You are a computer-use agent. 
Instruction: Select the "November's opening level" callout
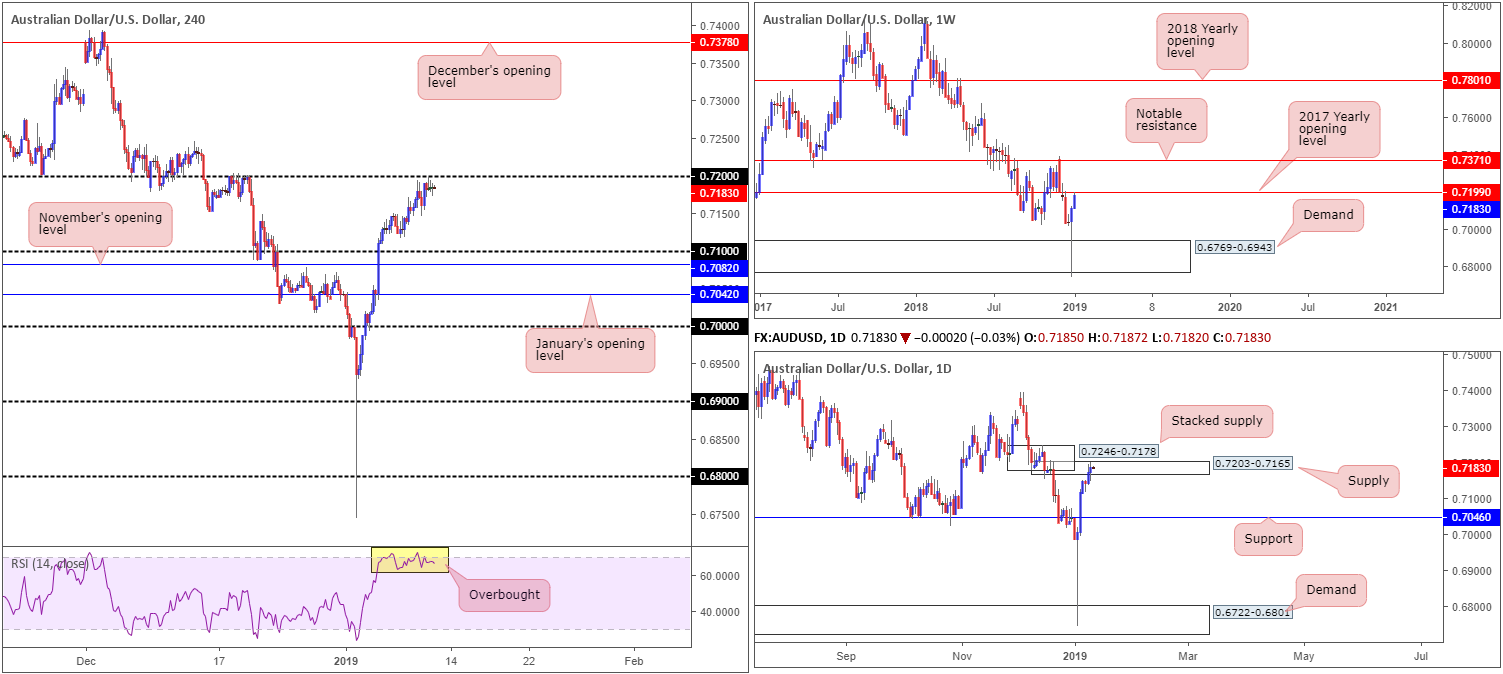100,224
